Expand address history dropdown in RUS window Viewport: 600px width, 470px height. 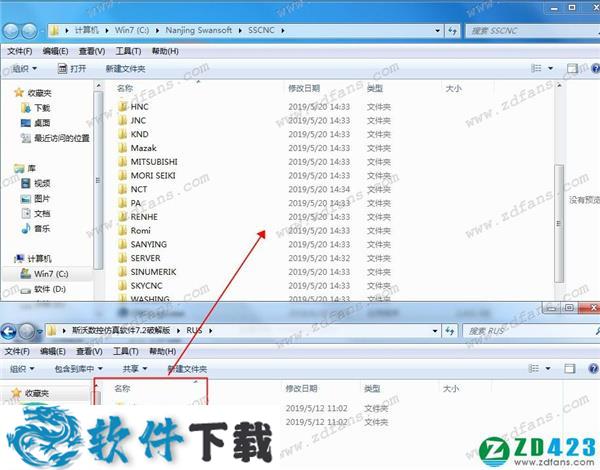coord(435,331)
